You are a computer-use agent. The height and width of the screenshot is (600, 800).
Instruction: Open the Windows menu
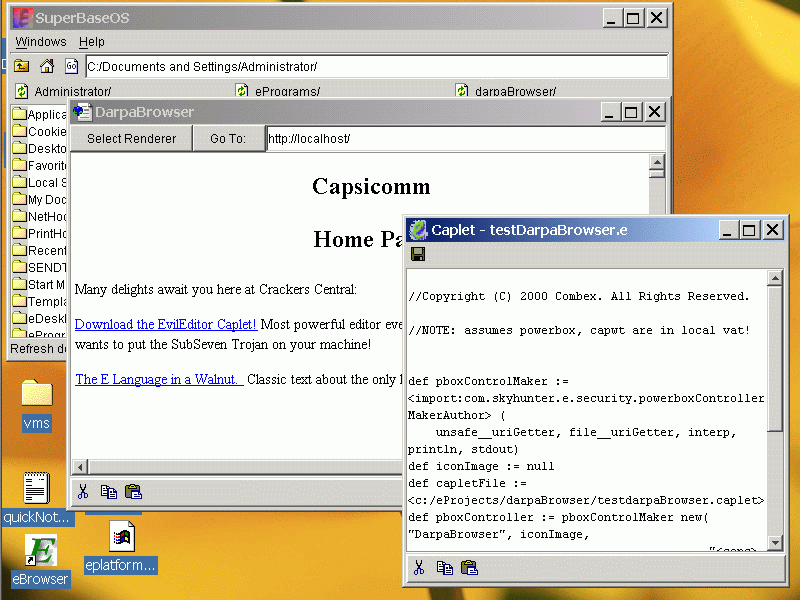tap(40, 42)
